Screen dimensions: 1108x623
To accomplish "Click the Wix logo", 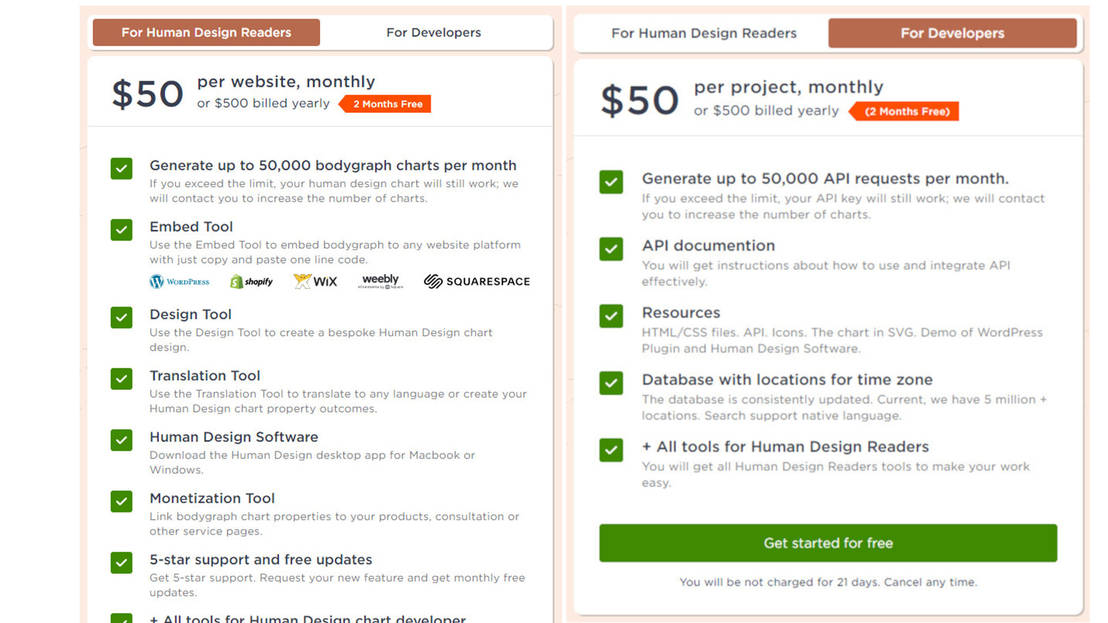I will pos(315,281).
